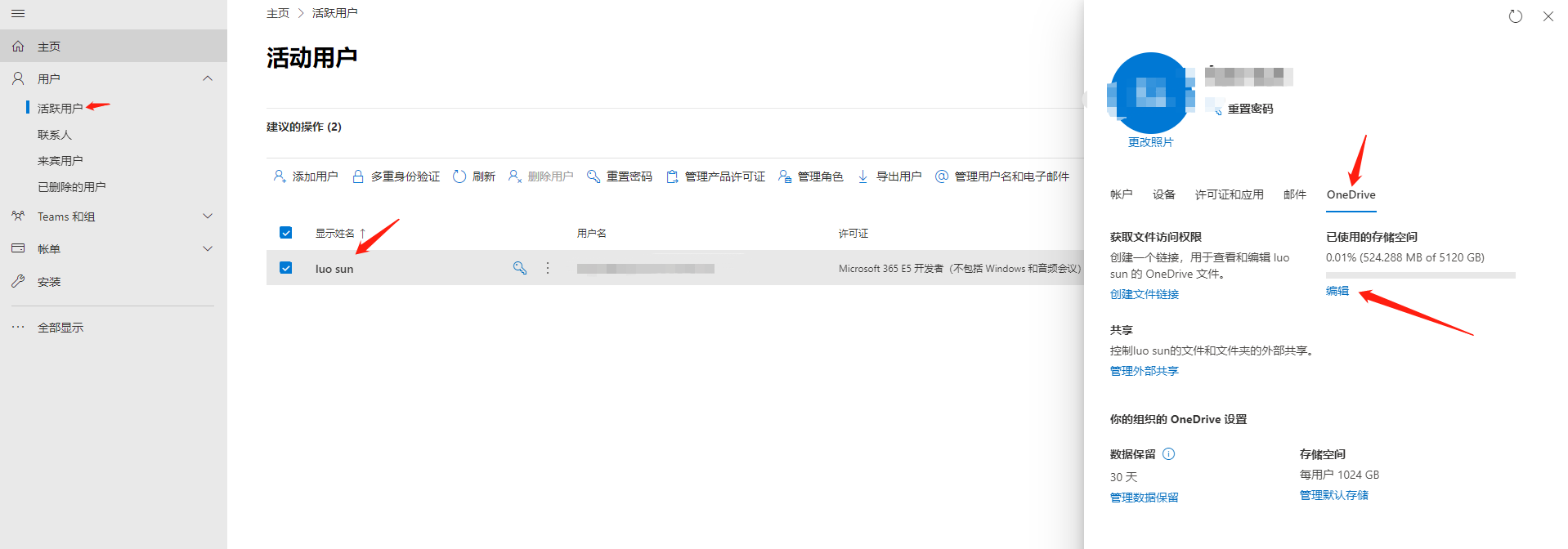The width and height of the screenshot is (1568, 549).
Task: Click the 添加用户 (add user) toolbar icon
Action: (280, 176)
